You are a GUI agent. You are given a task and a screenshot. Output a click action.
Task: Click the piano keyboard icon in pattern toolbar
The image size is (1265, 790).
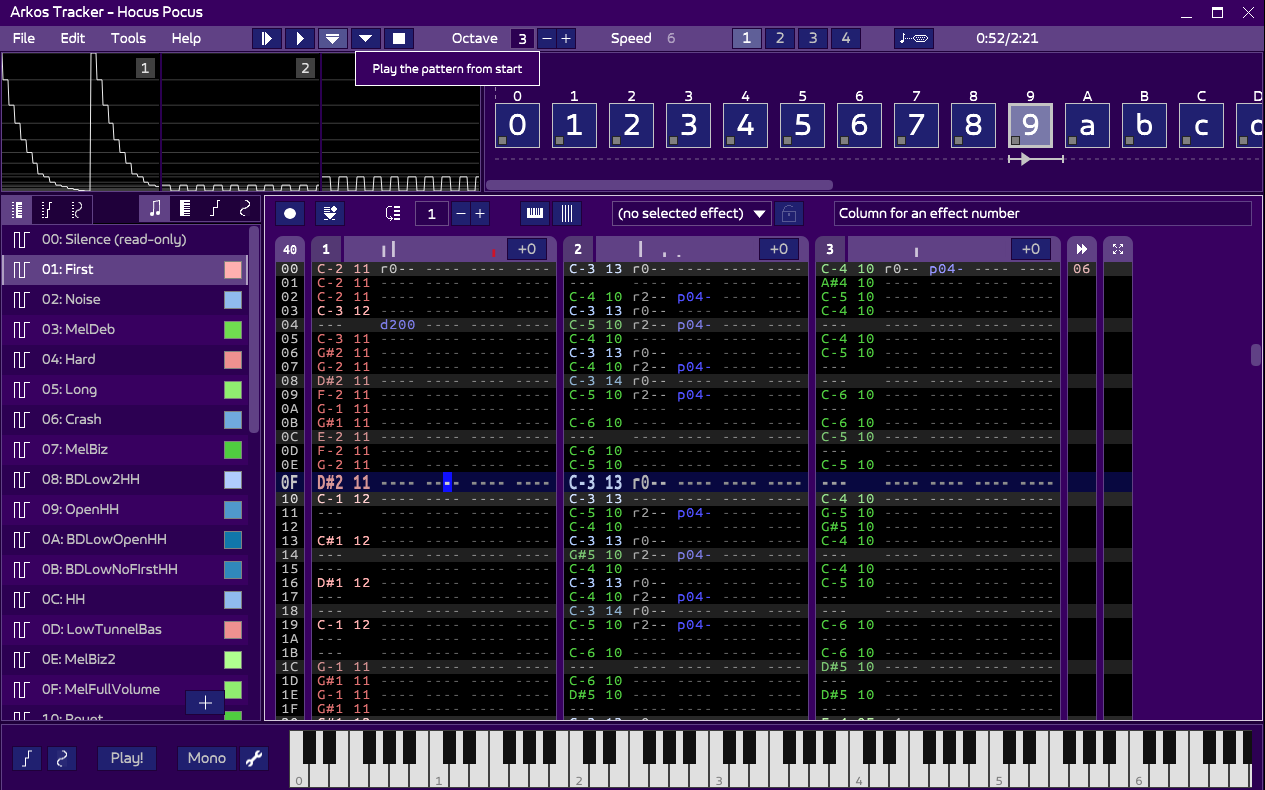pos(535,213)
